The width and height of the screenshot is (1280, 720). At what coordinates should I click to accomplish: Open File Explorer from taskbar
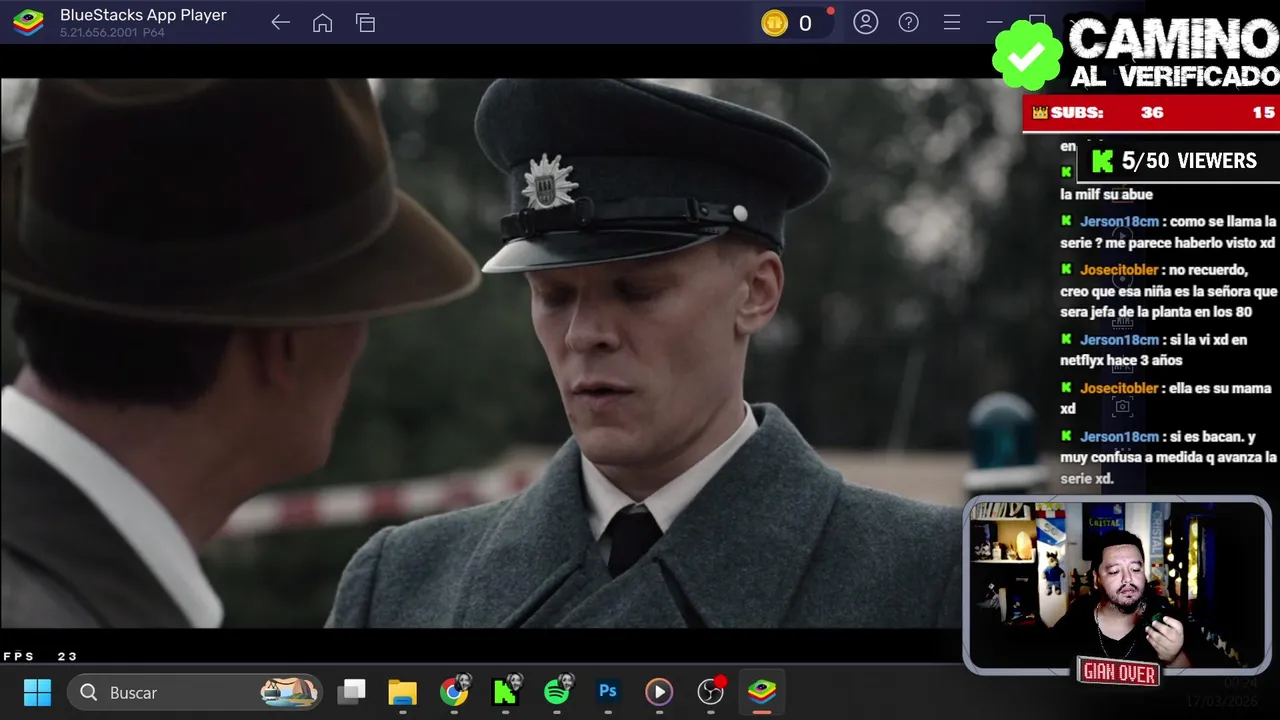(x=402, y=692)
